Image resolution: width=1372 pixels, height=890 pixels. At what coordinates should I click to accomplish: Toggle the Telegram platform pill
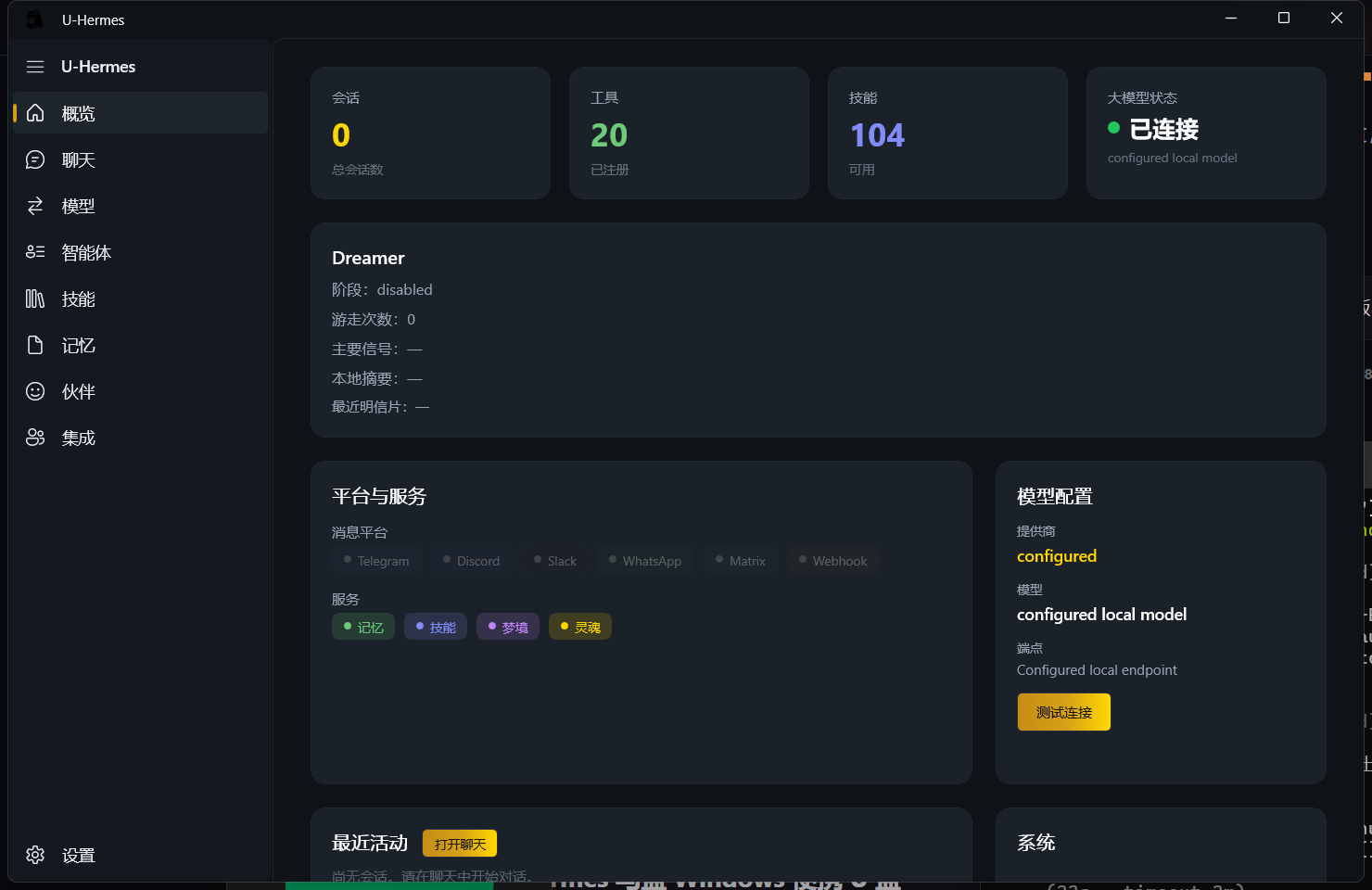(376, 560)
